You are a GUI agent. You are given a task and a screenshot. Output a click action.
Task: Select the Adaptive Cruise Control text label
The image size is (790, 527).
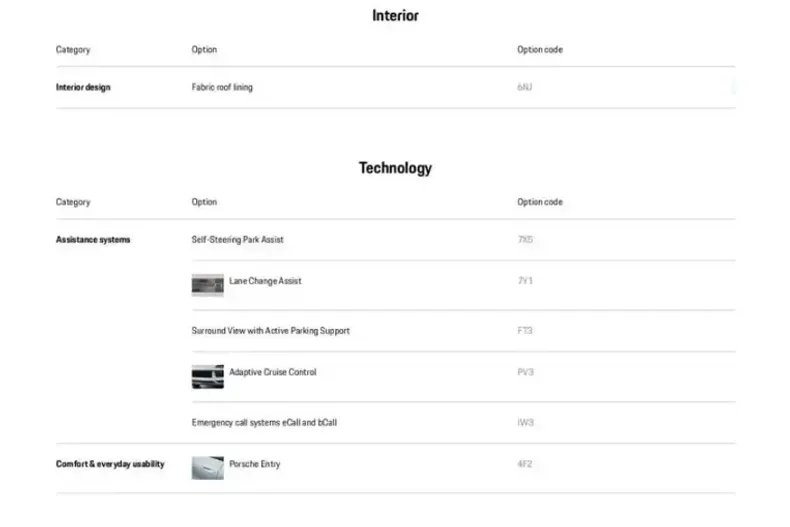tap(272, 372)
